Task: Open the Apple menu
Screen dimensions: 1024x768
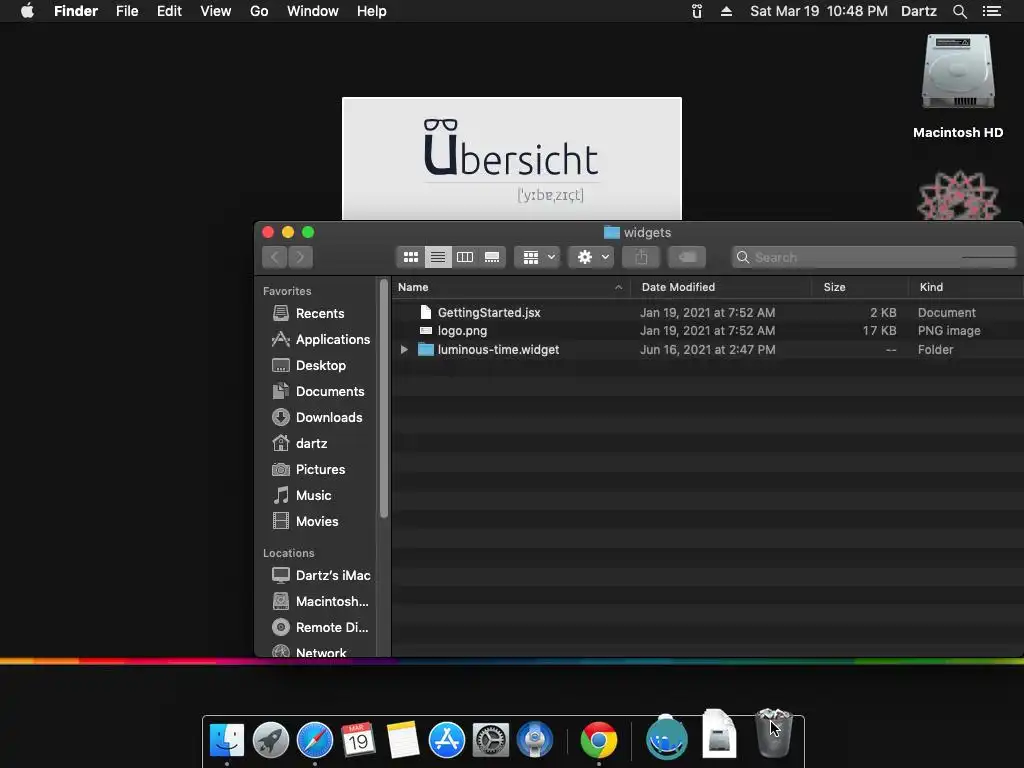Action: point(27,11)
